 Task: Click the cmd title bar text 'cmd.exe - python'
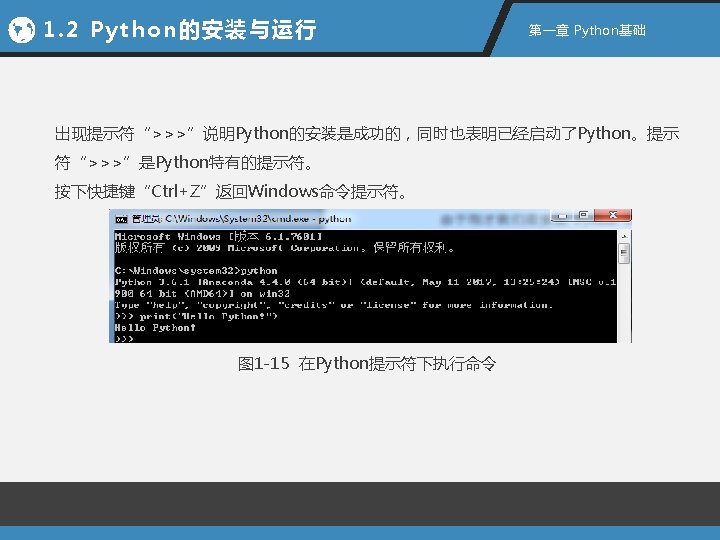click(x=311, y=219)
